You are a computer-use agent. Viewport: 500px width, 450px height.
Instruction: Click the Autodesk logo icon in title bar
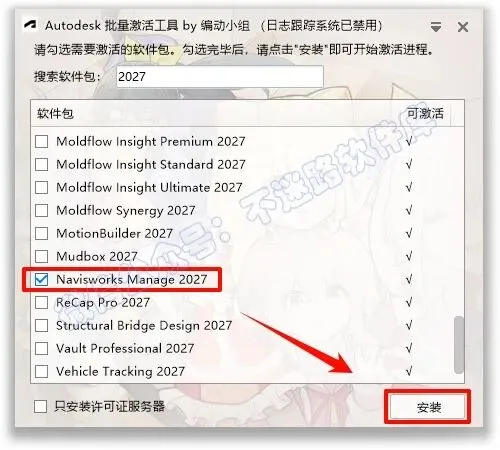(x=30, y=25)
